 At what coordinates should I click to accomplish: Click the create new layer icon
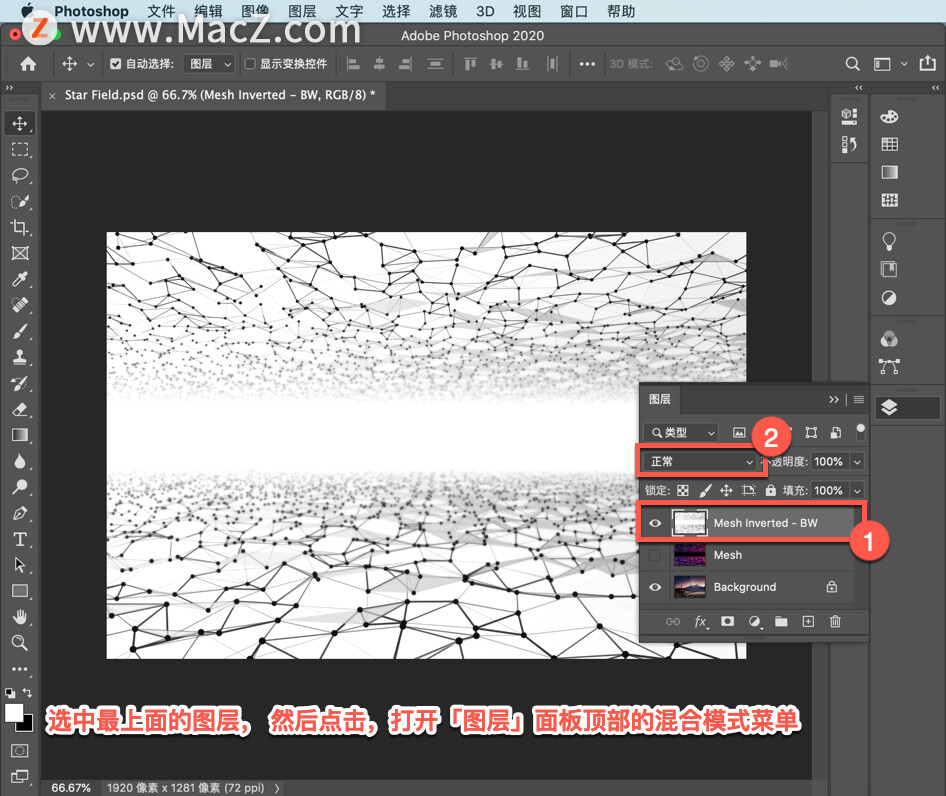tap(808, 622)
